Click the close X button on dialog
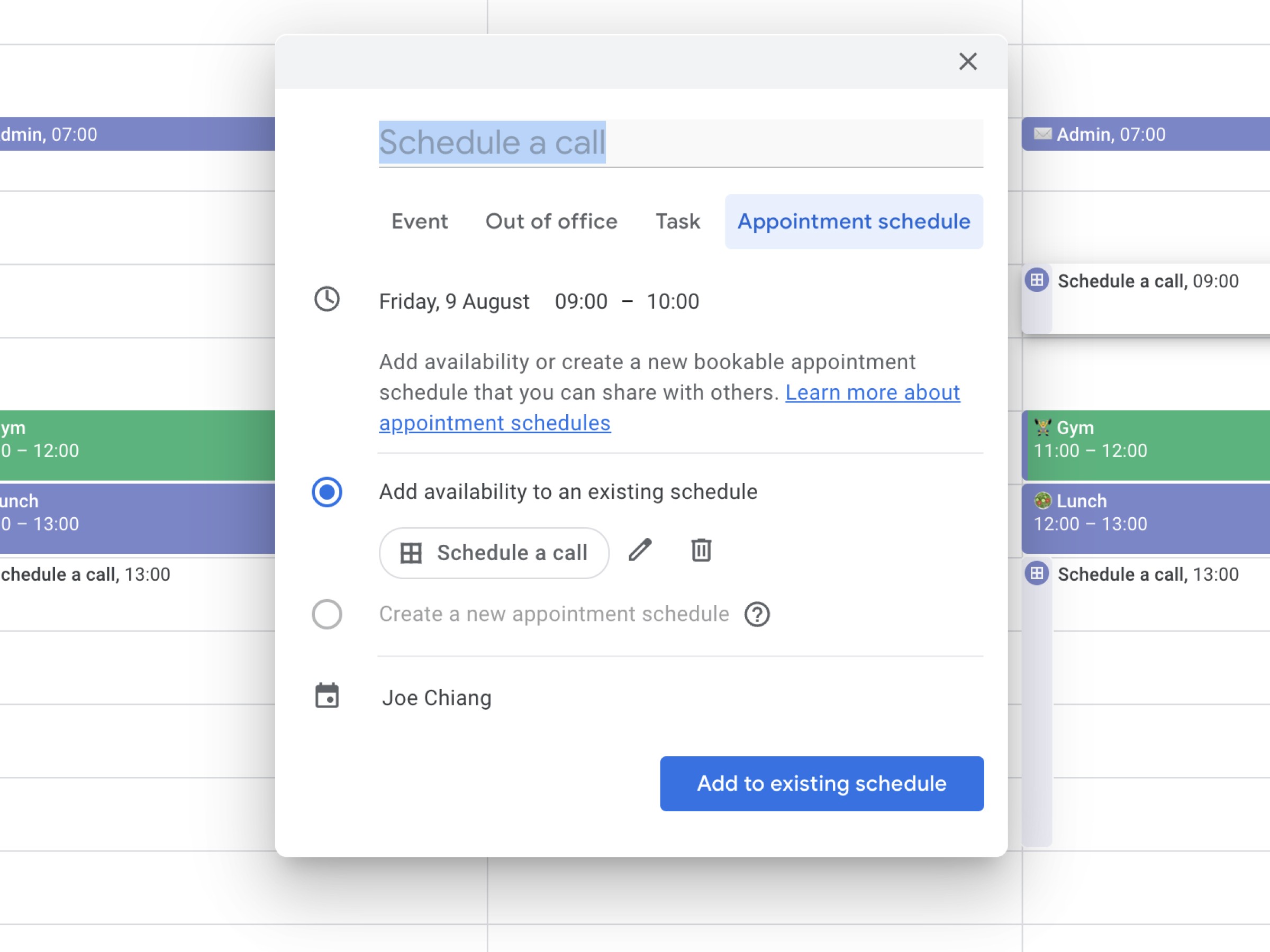 point(969,62)
